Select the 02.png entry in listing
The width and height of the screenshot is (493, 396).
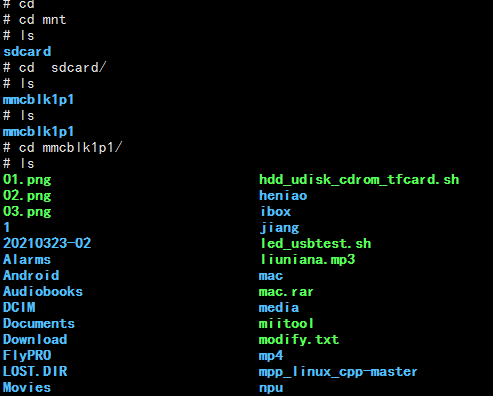pos(27,196)
